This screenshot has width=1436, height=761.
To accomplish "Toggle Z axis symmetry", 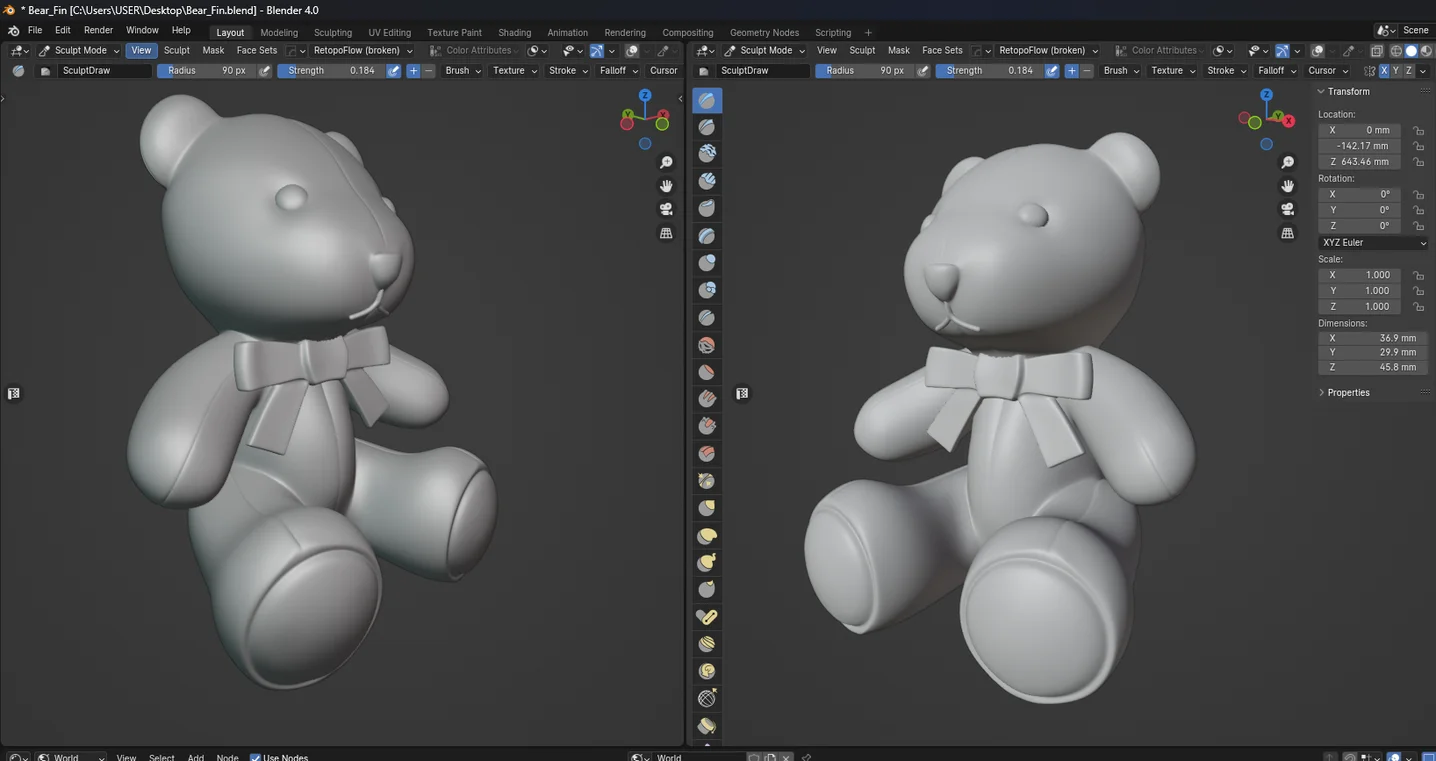I will (x=1409, y=71).
